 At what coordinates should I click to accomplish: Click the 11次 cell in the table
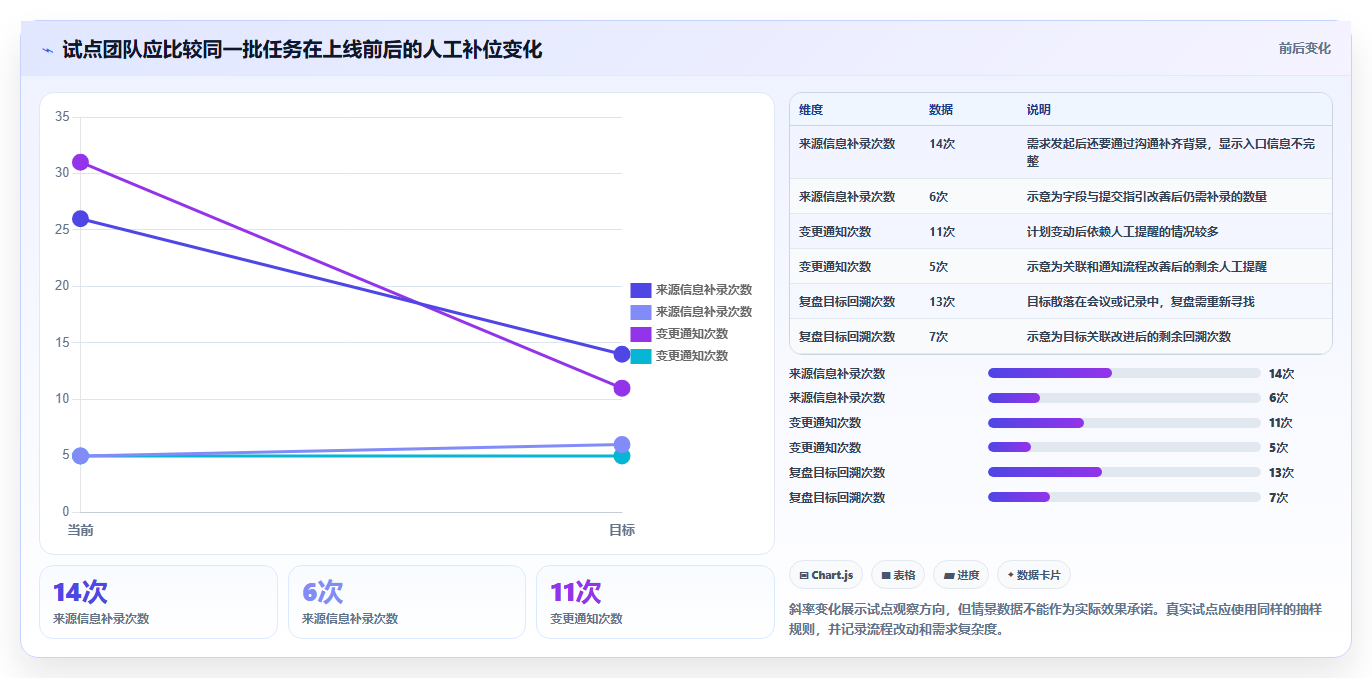[x=942, y=232]
